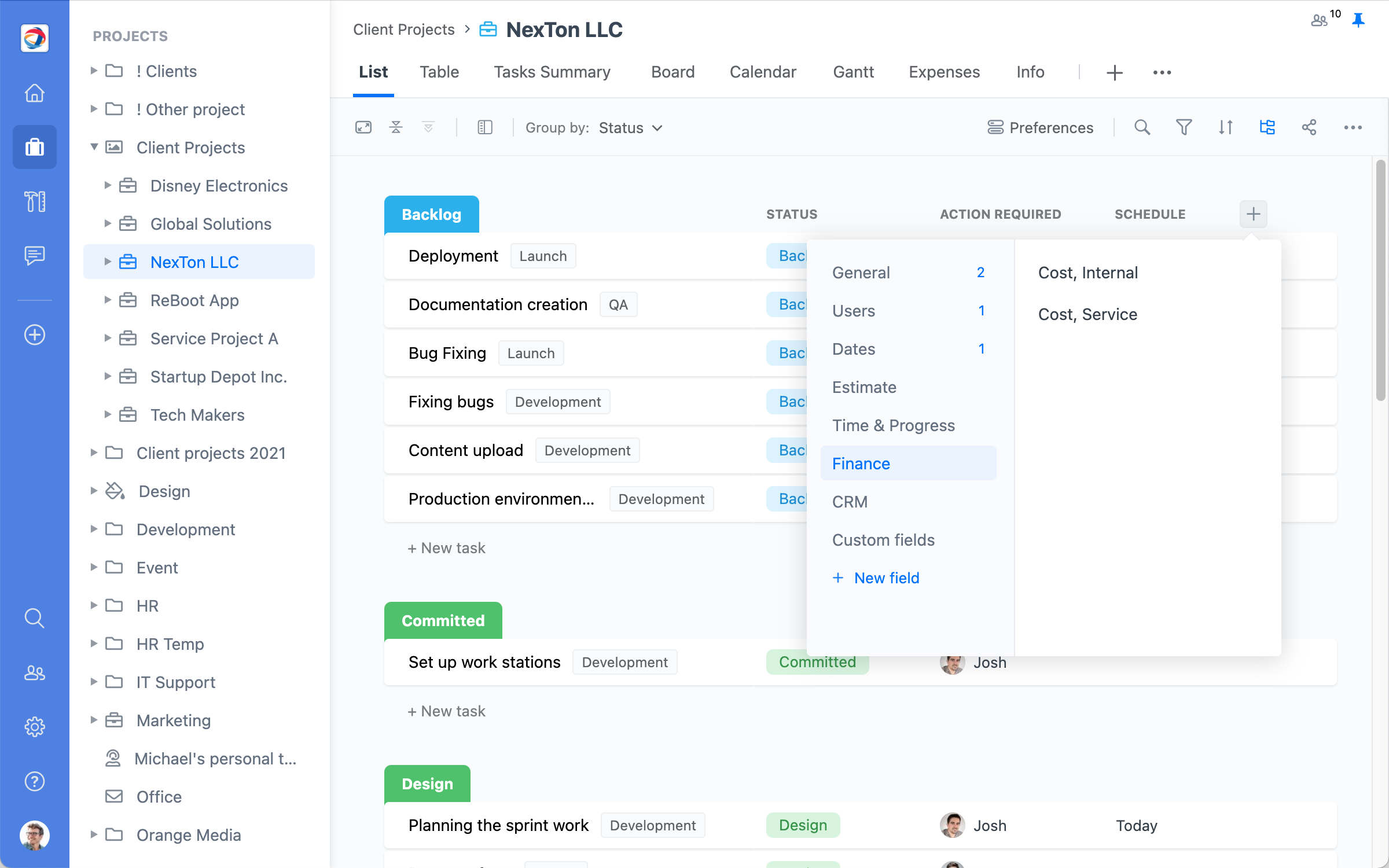Open the filter funnel icon
Image resolution: width=1389 pixels, height=868 pixels.
point(1184,127)
